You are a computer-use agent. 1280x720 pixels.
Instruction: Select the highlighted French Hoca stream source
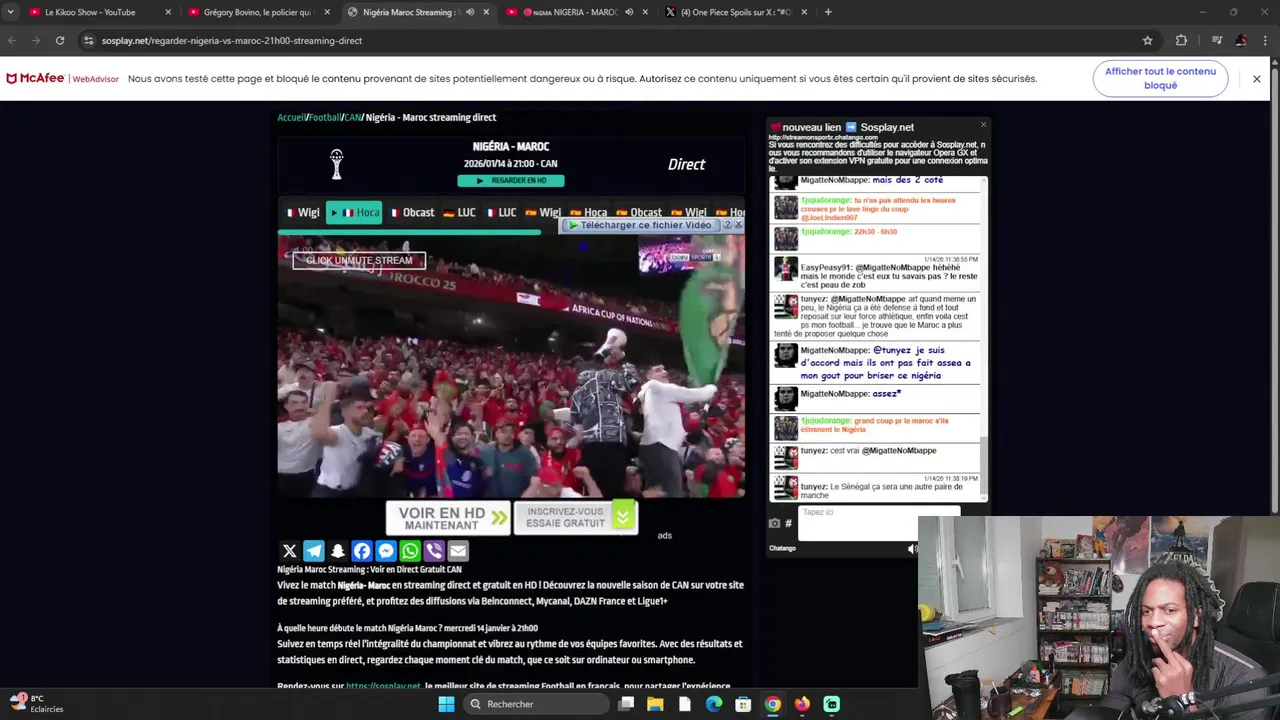pyautogui.click(x=354, y=213)
